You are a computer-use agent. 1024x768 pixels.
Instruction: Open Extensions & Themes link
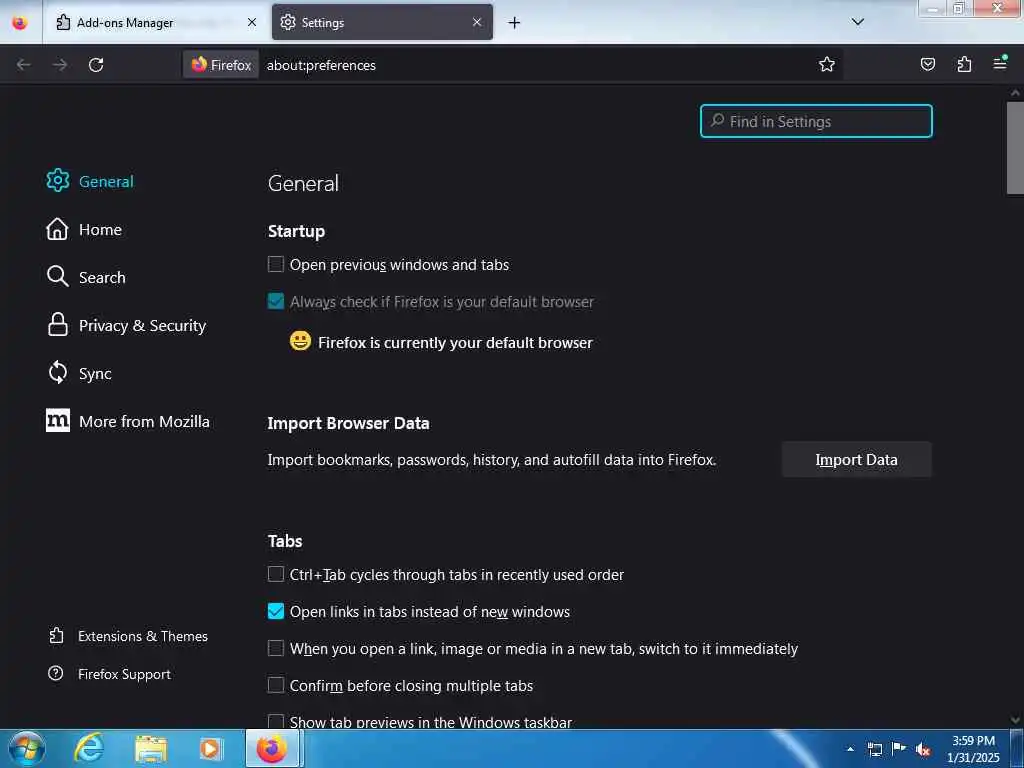pyautogui.click(x=142, y=636)
